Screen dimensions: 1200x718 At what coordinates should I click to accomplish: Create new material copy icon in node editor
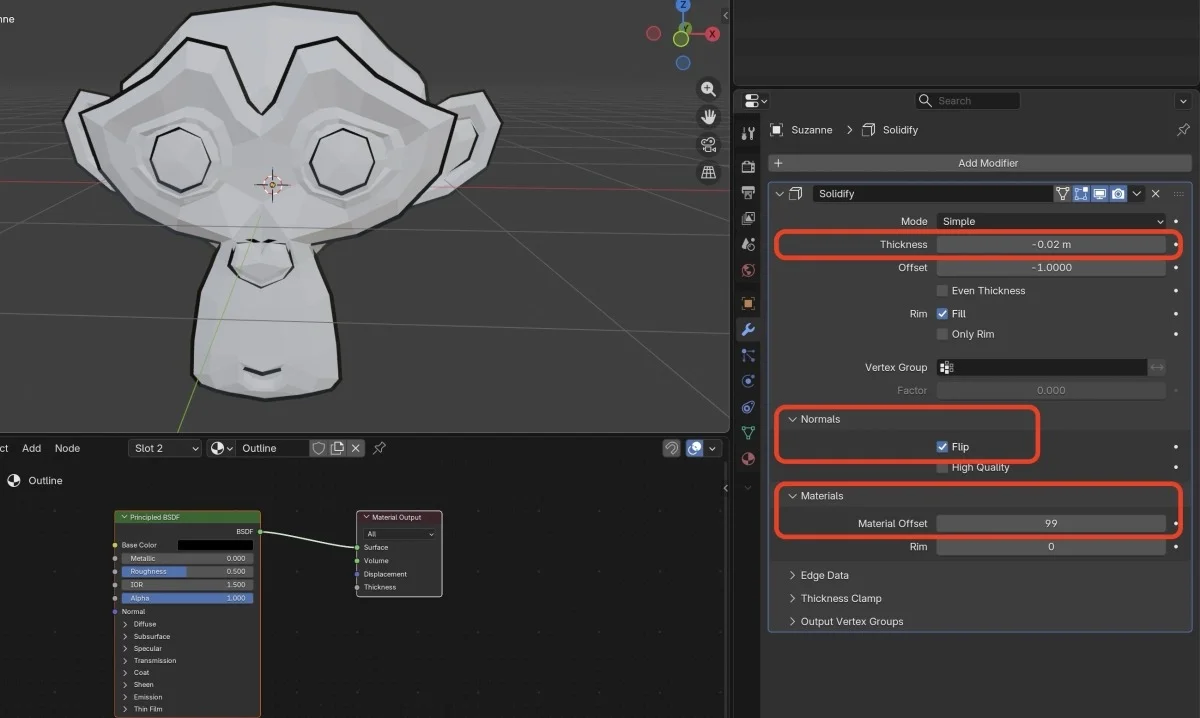tap(337, 448)
